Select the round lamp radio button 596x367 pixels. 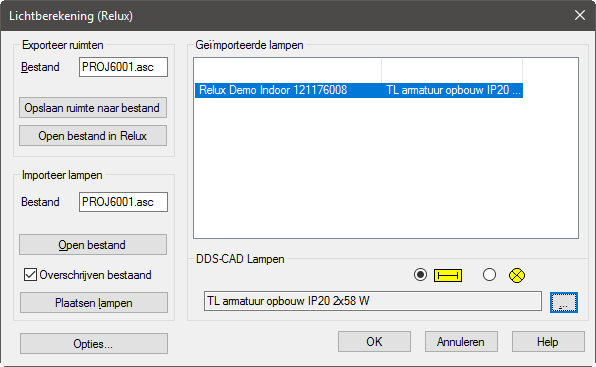tap(489, 274)
